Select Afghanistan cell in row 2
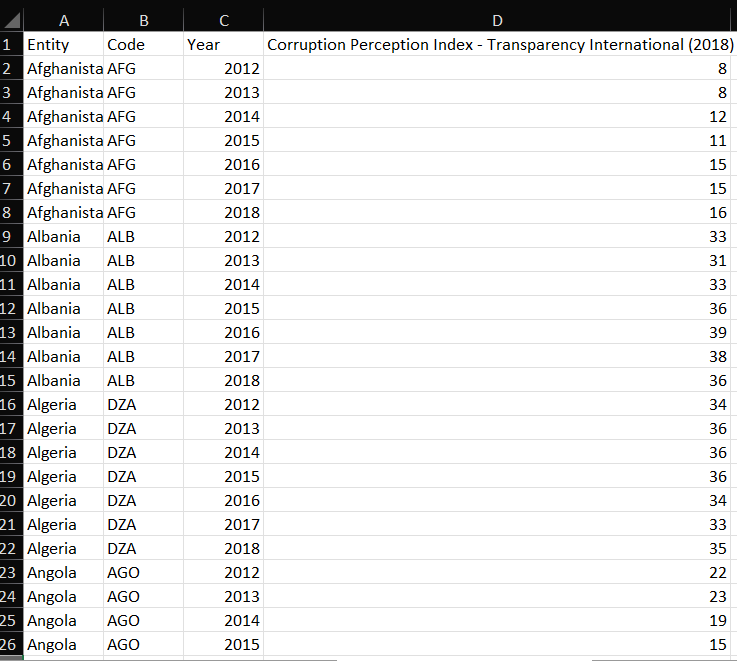This screenshot has width=737, height=661. (x=63, y=68)
